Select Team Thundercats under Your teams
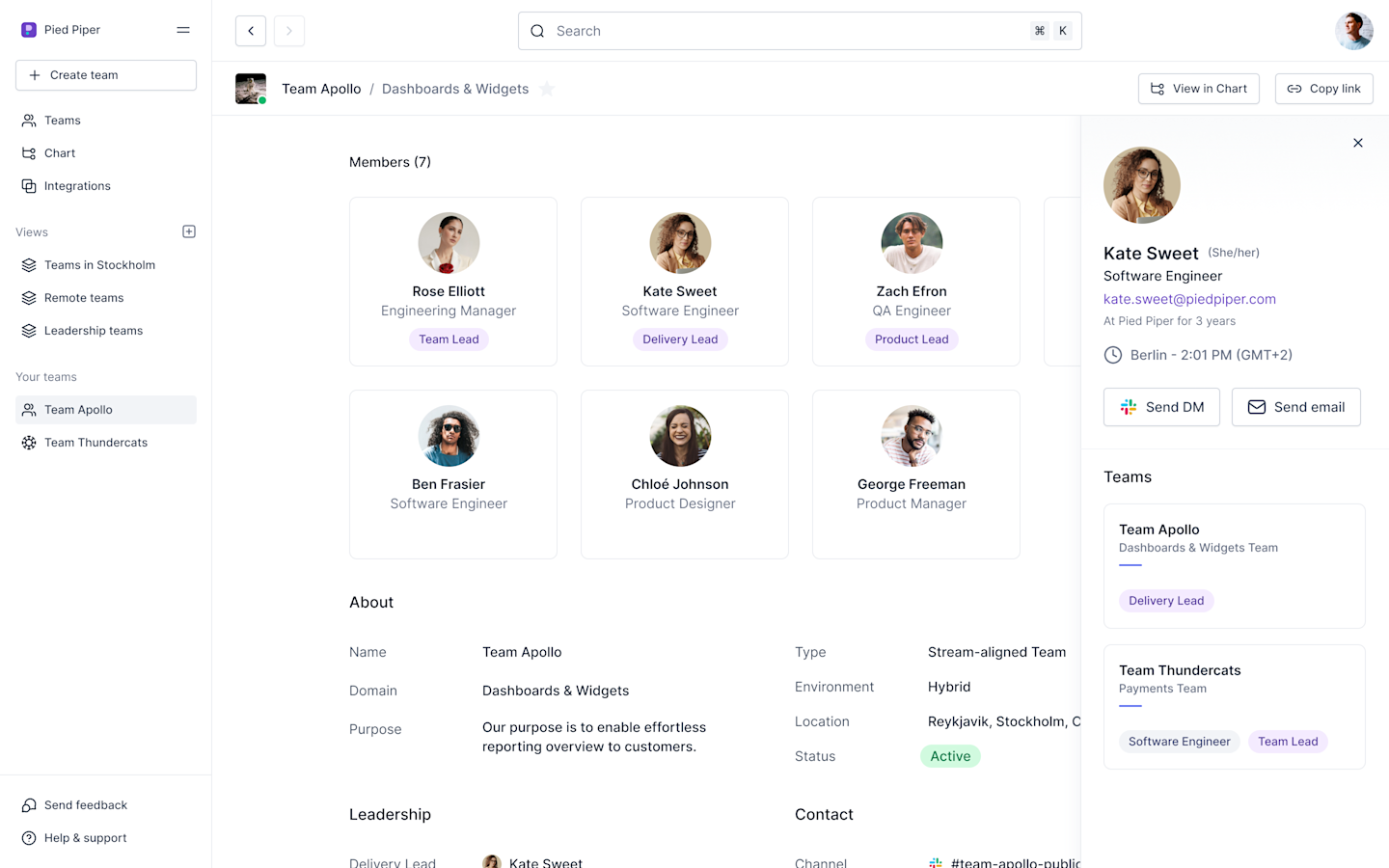 pos(96,442)
